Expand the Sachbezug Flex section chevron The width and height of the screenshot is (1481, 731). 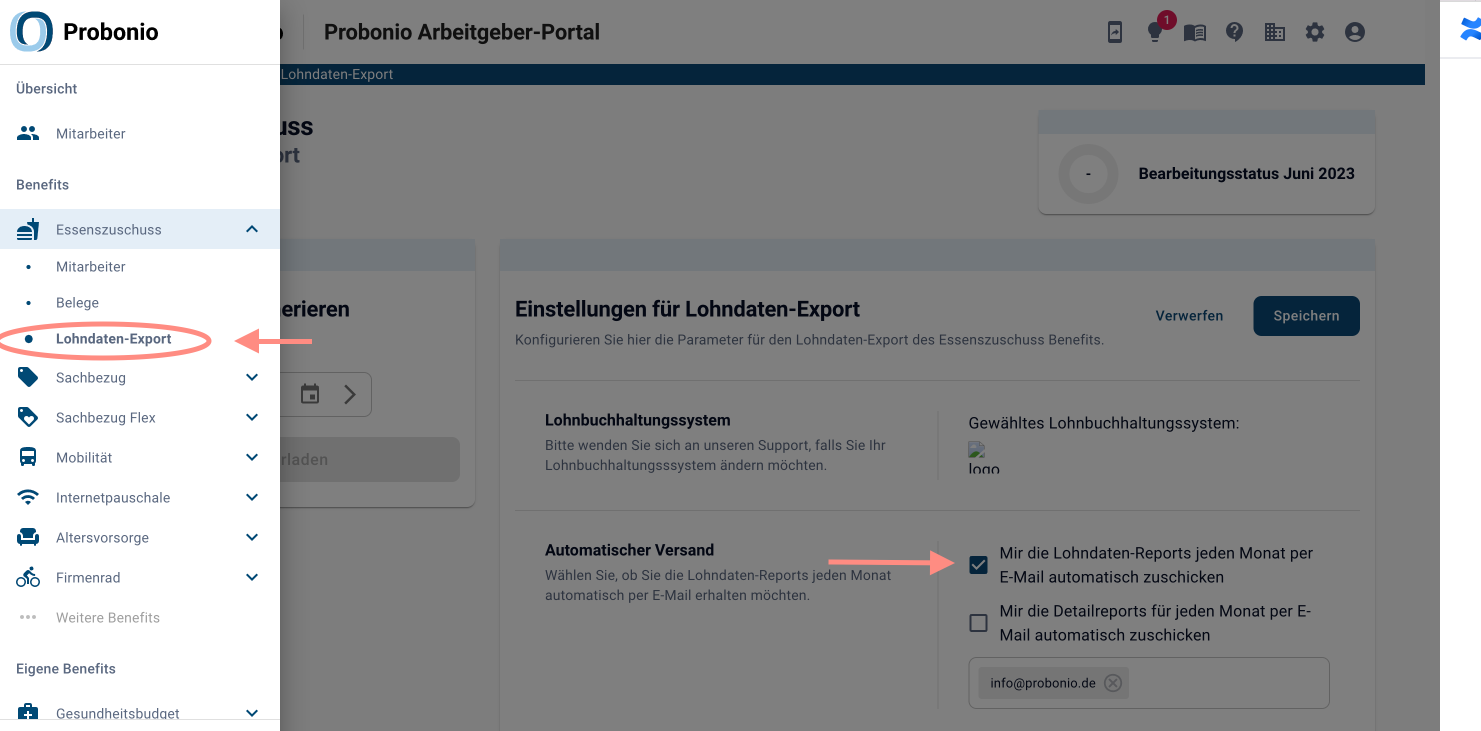[252, 417]
